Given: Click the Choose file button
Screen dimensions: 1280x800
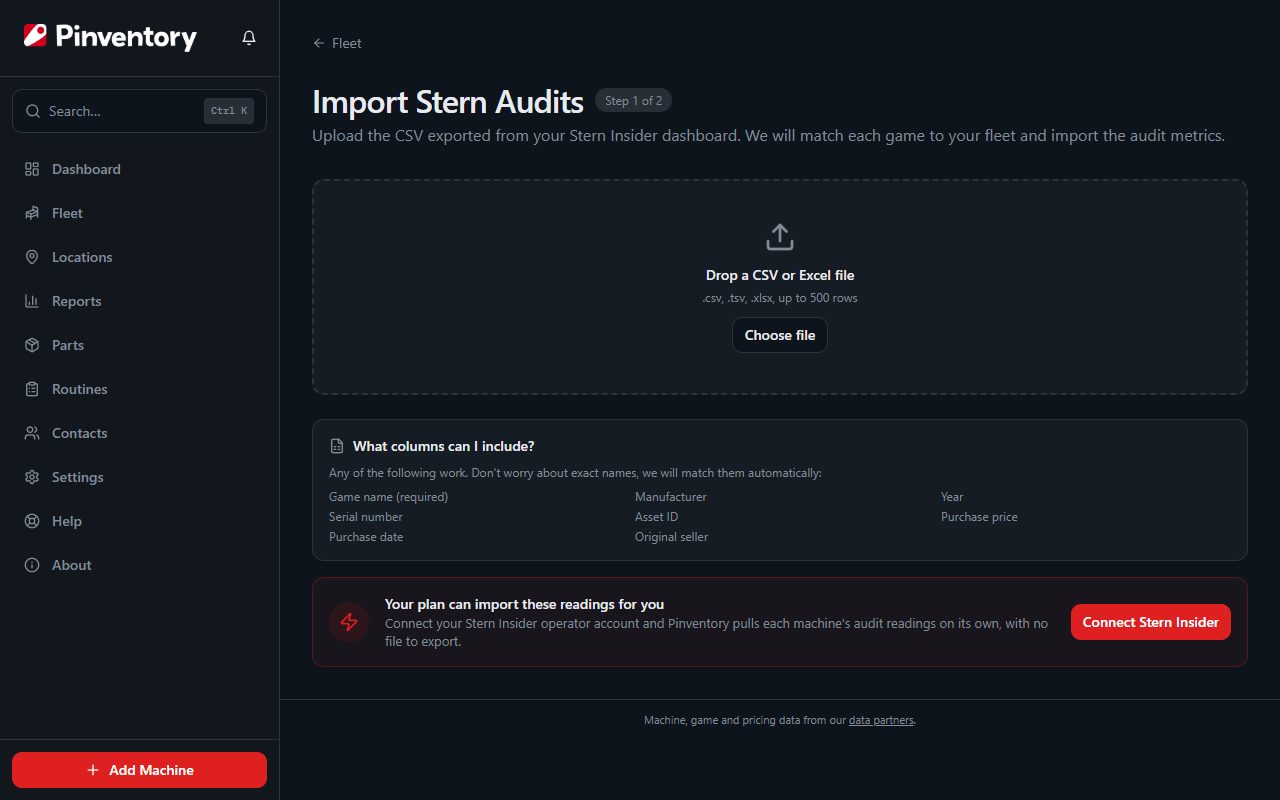Looking at the screenshot, I should point(780,335).
